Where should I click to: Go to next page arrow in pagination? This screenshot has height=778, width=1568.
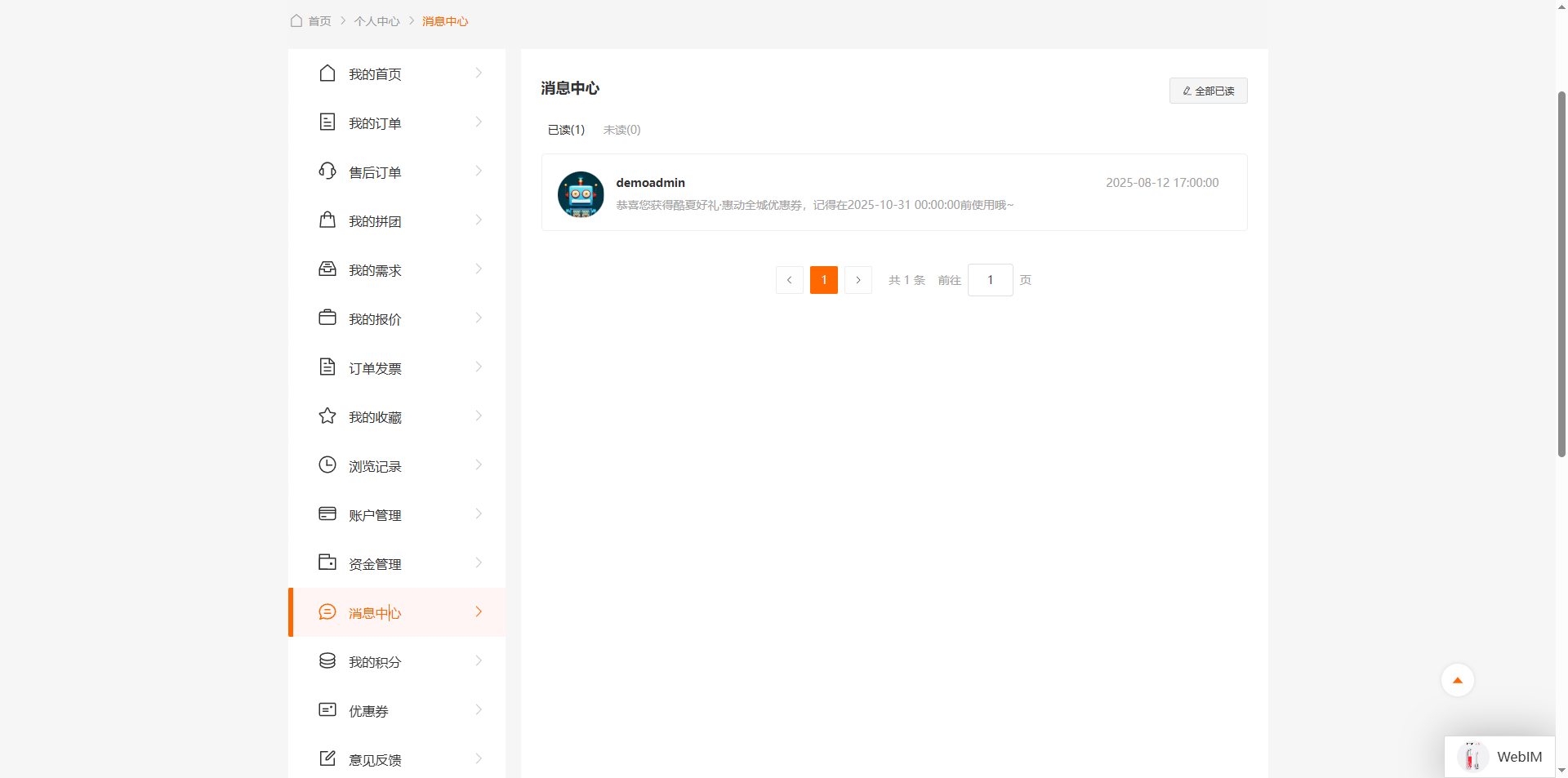[x=857, y=280]
